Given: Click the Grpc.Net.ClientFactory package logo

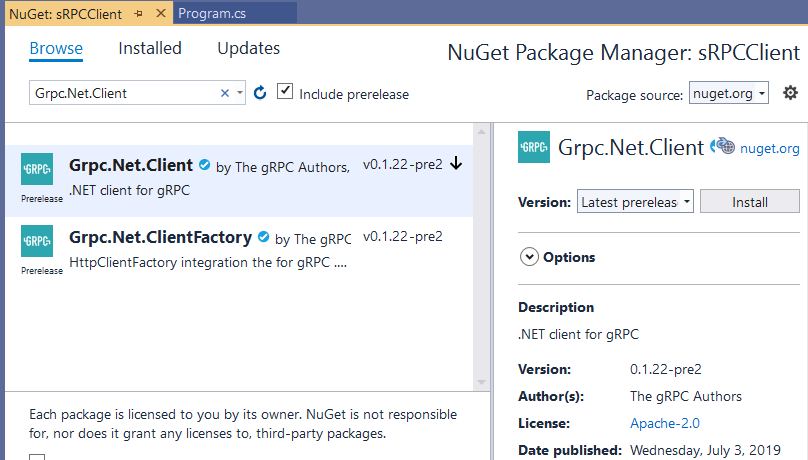Looking at the screenshot, I should (37, 241).
